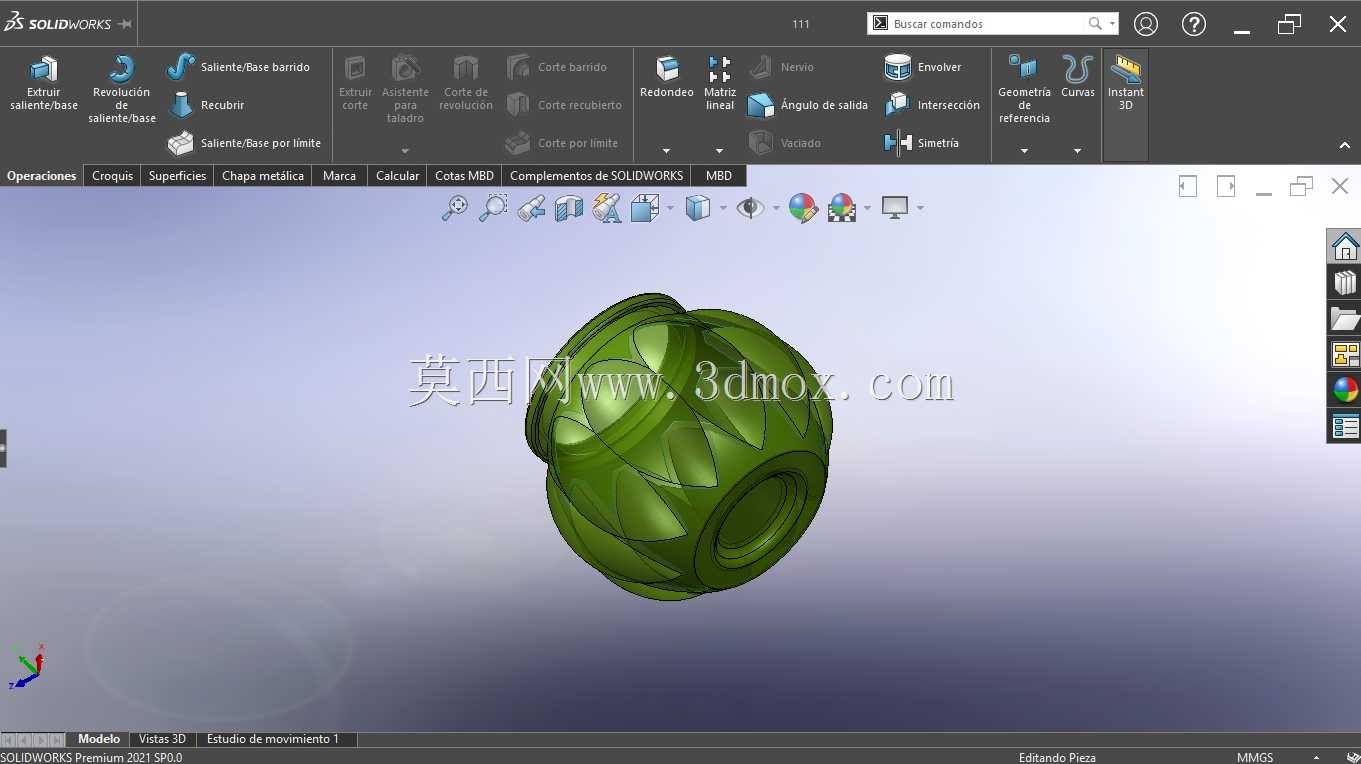Viewport: 1361px width, 764px height.
Task: Activate Zoom to Area magnifier
Action: pos(493,208)
